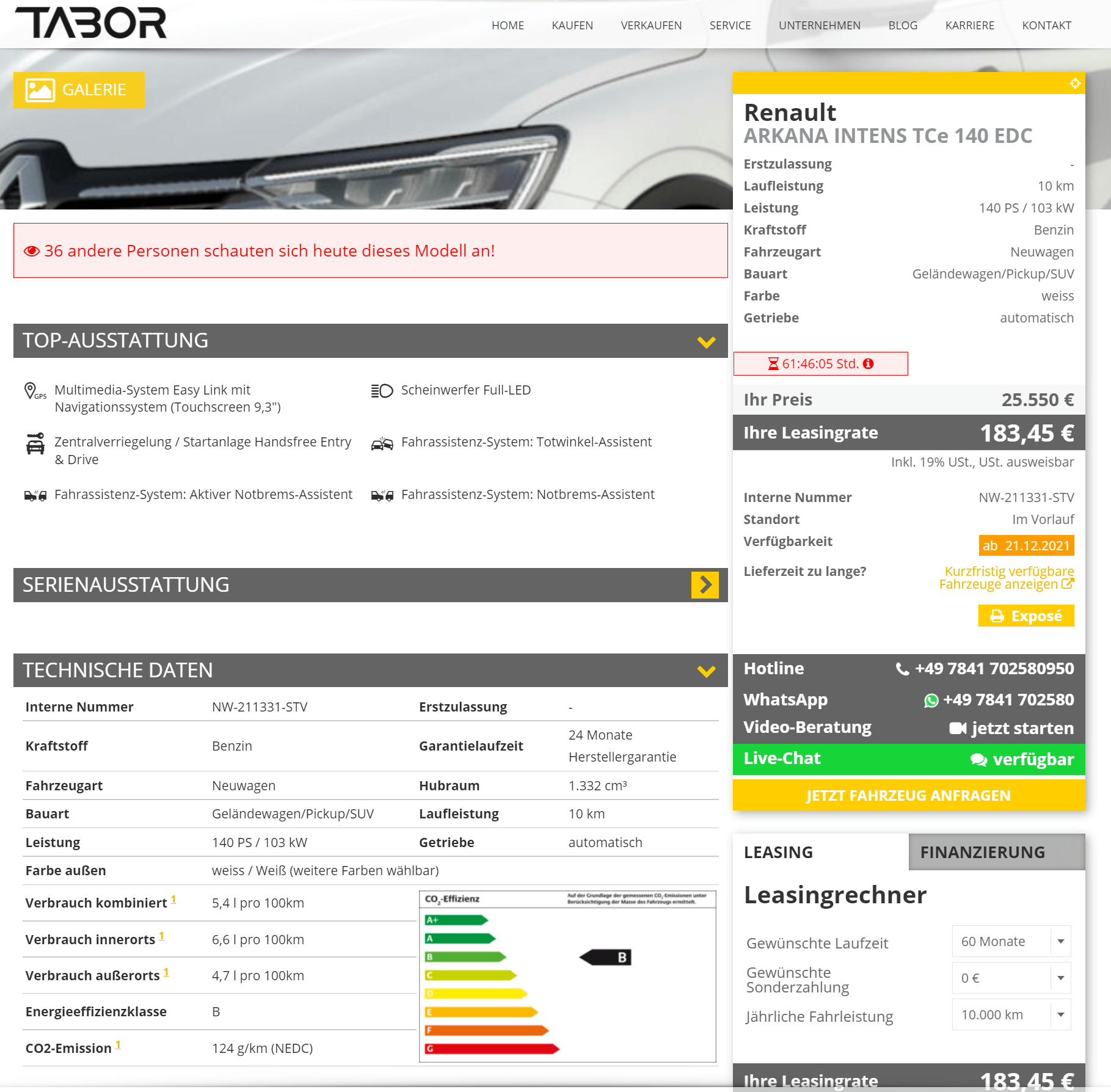Open the HOME menu item
Viewport: 1111px width, 1092px height.
pyautogui.click(x=508, y=26)
